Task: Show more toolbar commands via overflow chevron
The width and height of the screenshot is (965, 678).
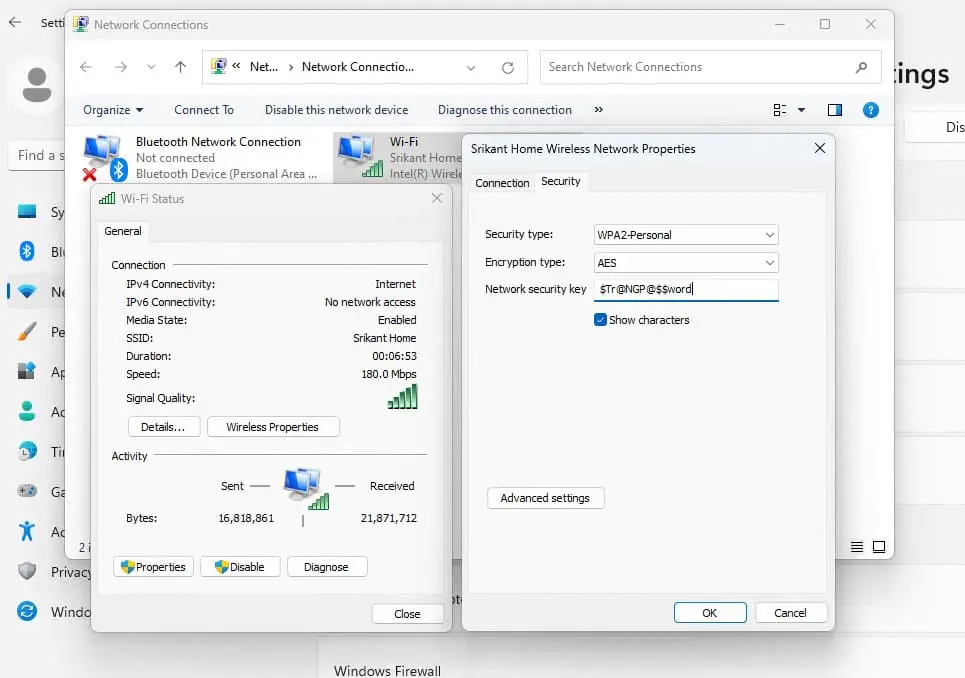Action: click(599, 110)
